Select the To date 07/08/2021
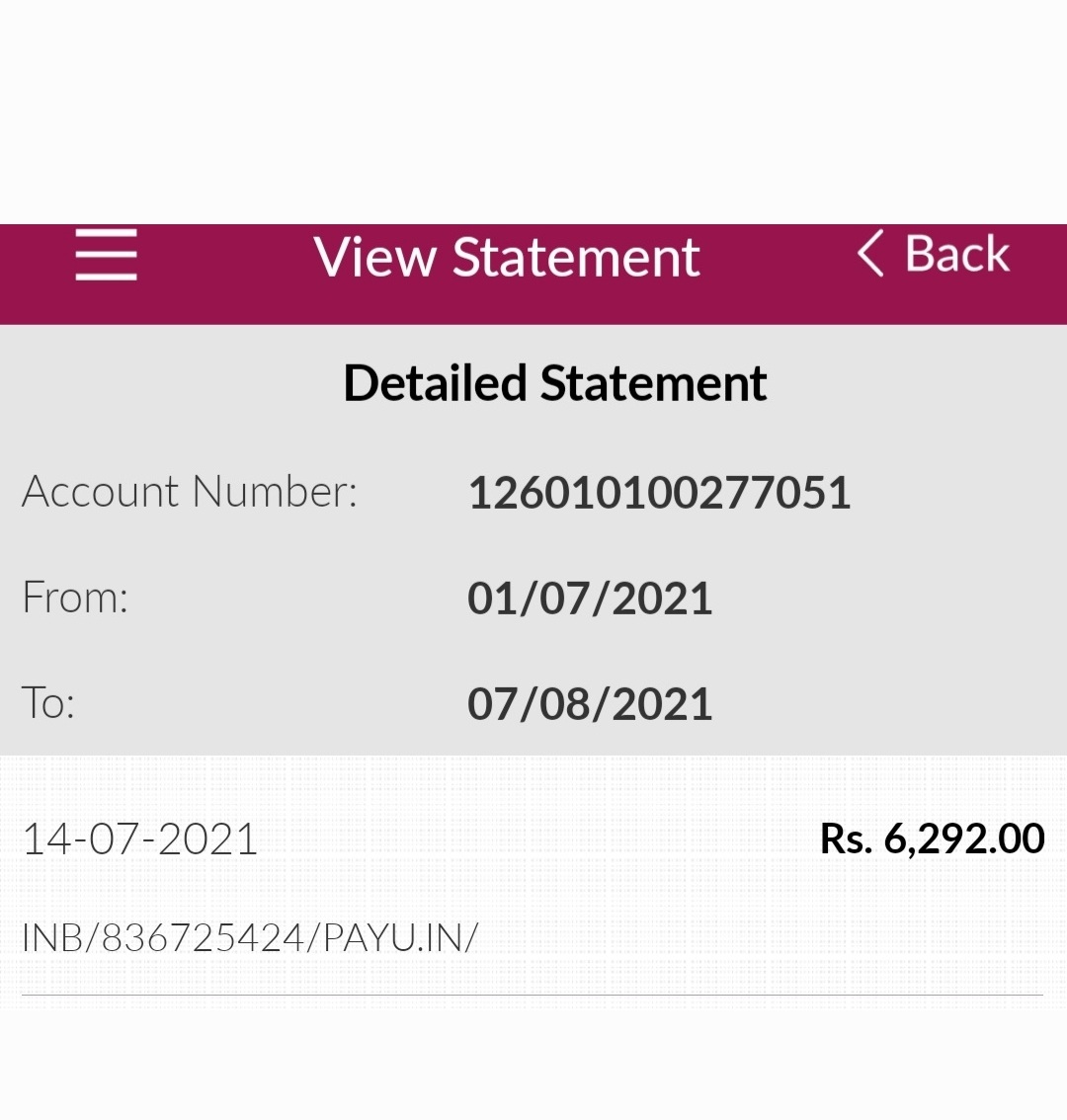Image resolution: width=1067 pixels, height=1120 pixels. pos(590,704)
